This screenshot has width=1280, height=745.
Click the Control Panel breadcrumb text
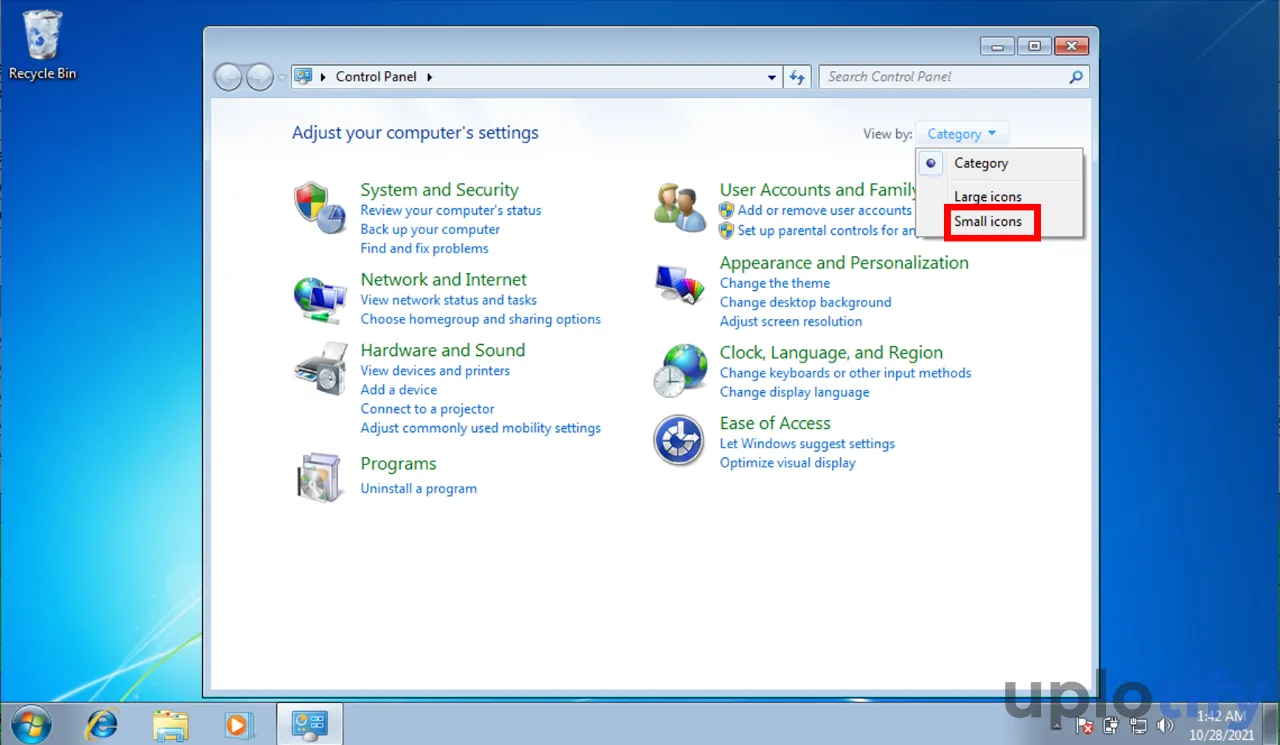tap(376, 77)
